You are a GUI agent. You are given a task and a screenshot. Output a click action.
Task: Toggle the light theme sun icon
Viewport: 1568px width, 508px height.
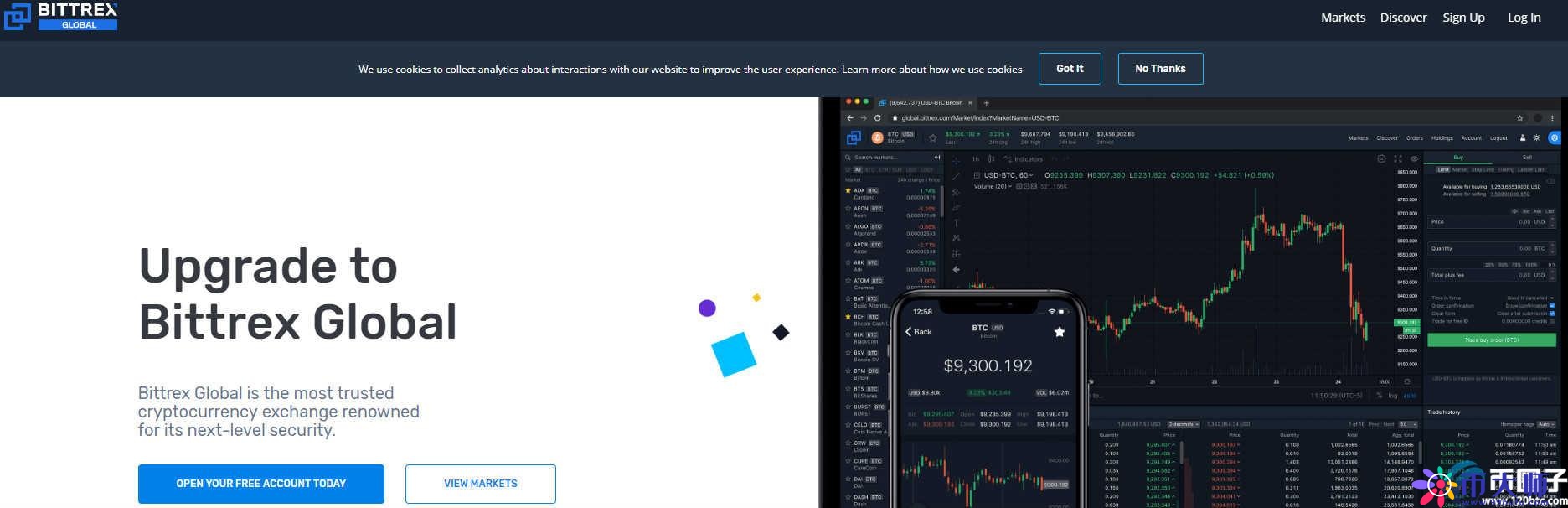[1536, 138]
